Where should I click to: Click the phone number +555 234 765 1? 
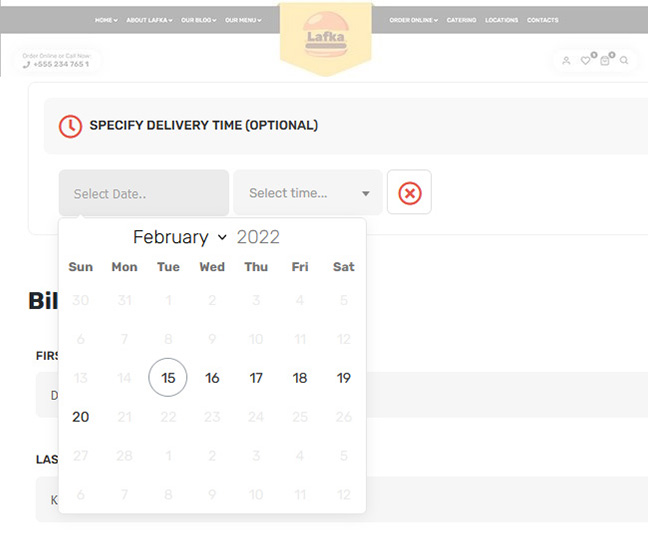pyautogui.click(x=60, y=65)
